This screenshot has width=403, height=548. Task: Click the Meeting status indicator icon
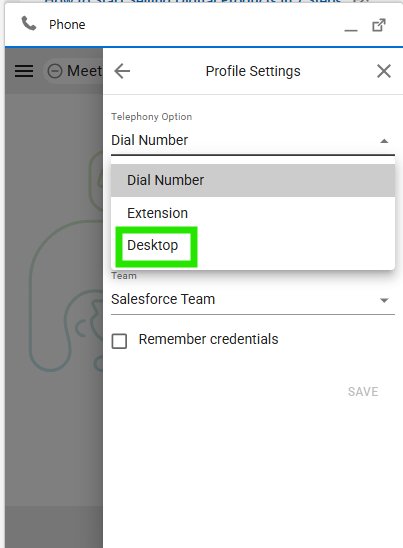point(55,71)
